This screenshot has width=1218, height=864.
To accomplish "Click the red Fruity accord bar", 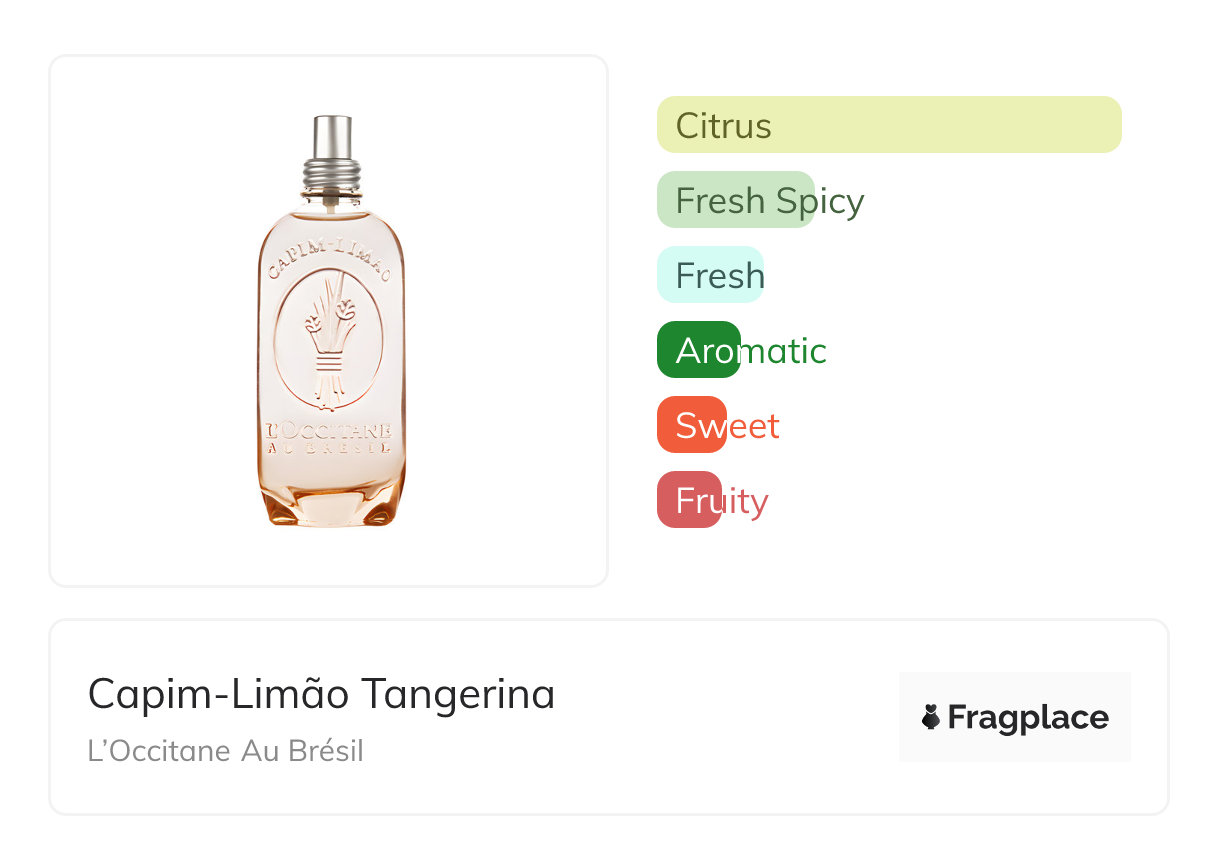I will click(x=689, y=500).
